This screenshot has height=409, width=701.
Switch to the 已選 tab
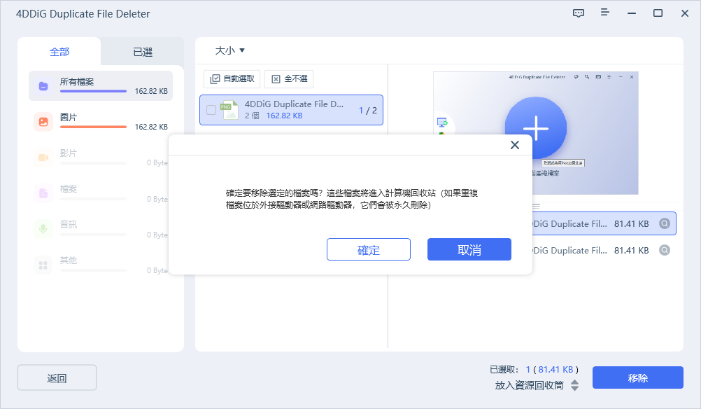143,52
